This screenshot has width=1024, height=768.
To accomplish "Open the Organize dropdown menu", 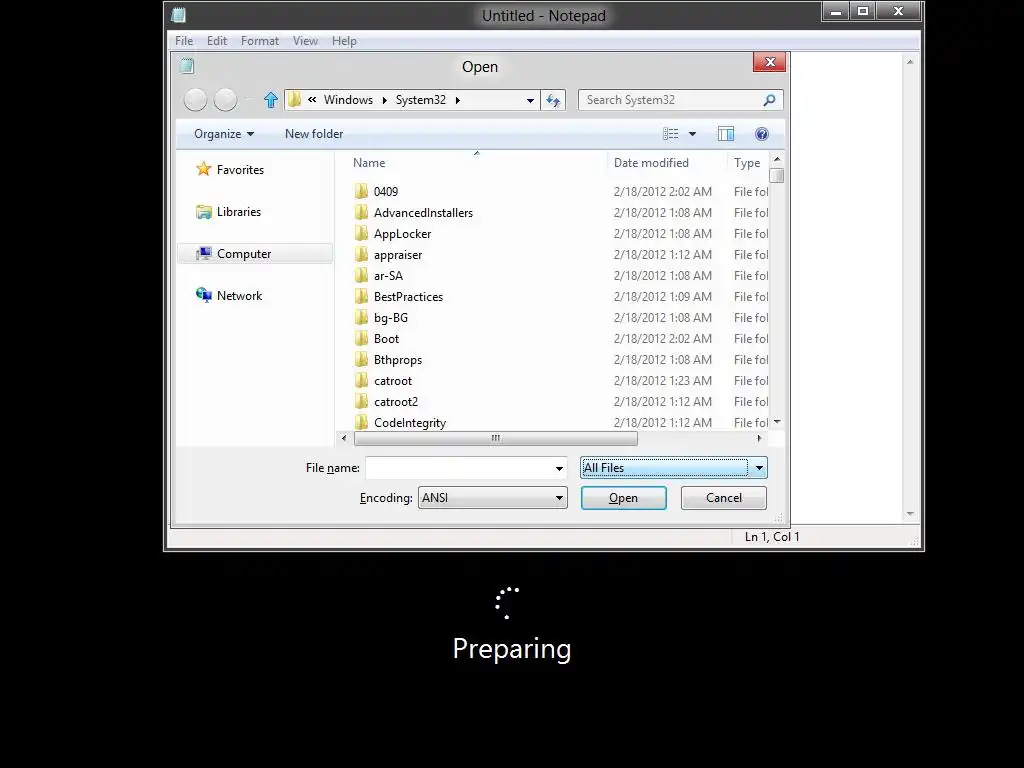I will pos(223,134).
